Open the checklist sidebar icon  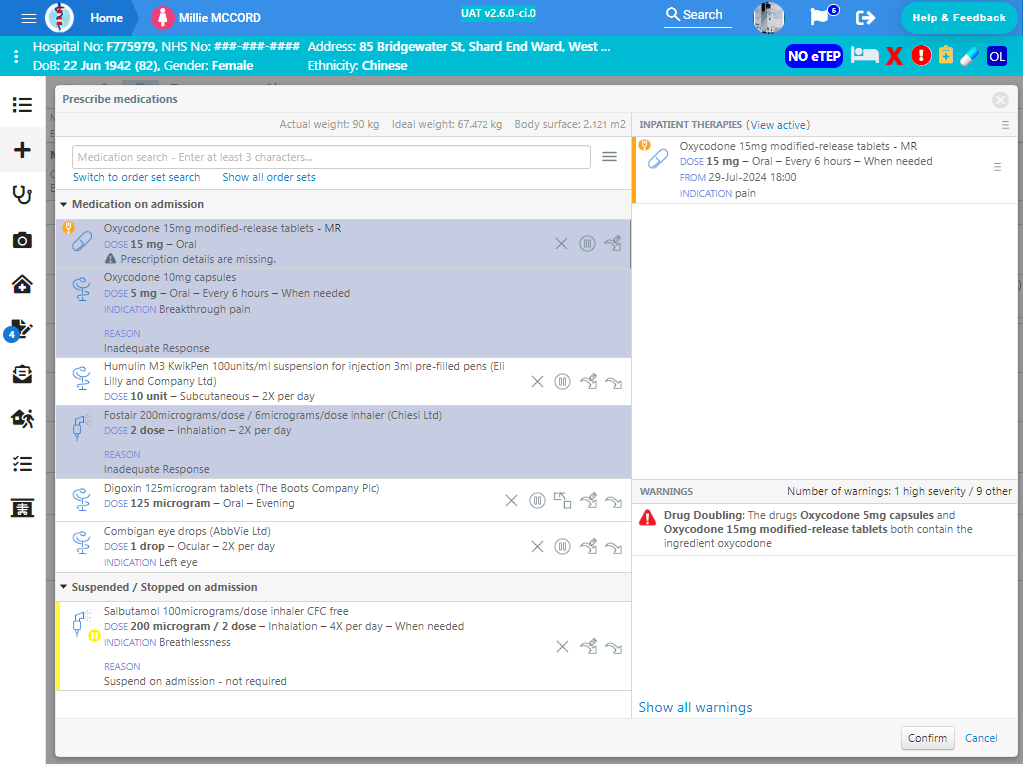22,464
